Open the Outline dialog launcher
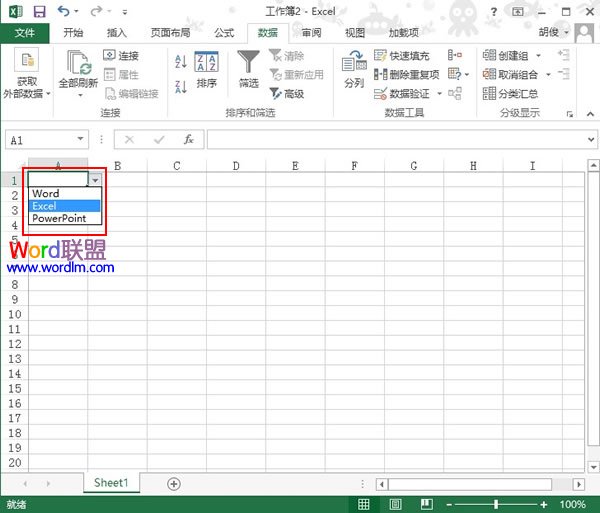The width and height of the screenshot is (600, 513). (x=570, y=114)
